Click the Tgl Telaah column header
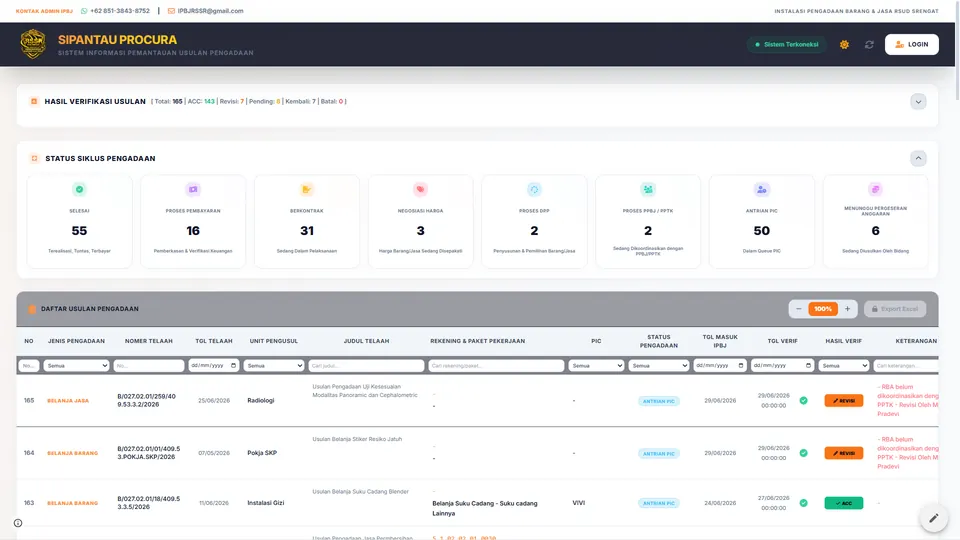Viewport: 960px width, 540px height. tap(214, 341)
